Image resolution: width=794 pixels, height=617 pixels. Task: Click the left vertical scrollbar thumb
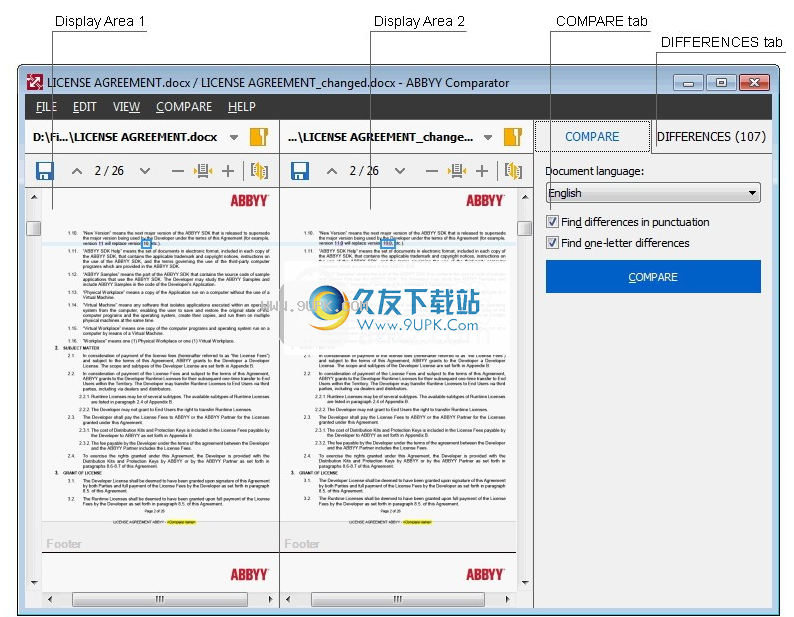(x=34, y=228)
